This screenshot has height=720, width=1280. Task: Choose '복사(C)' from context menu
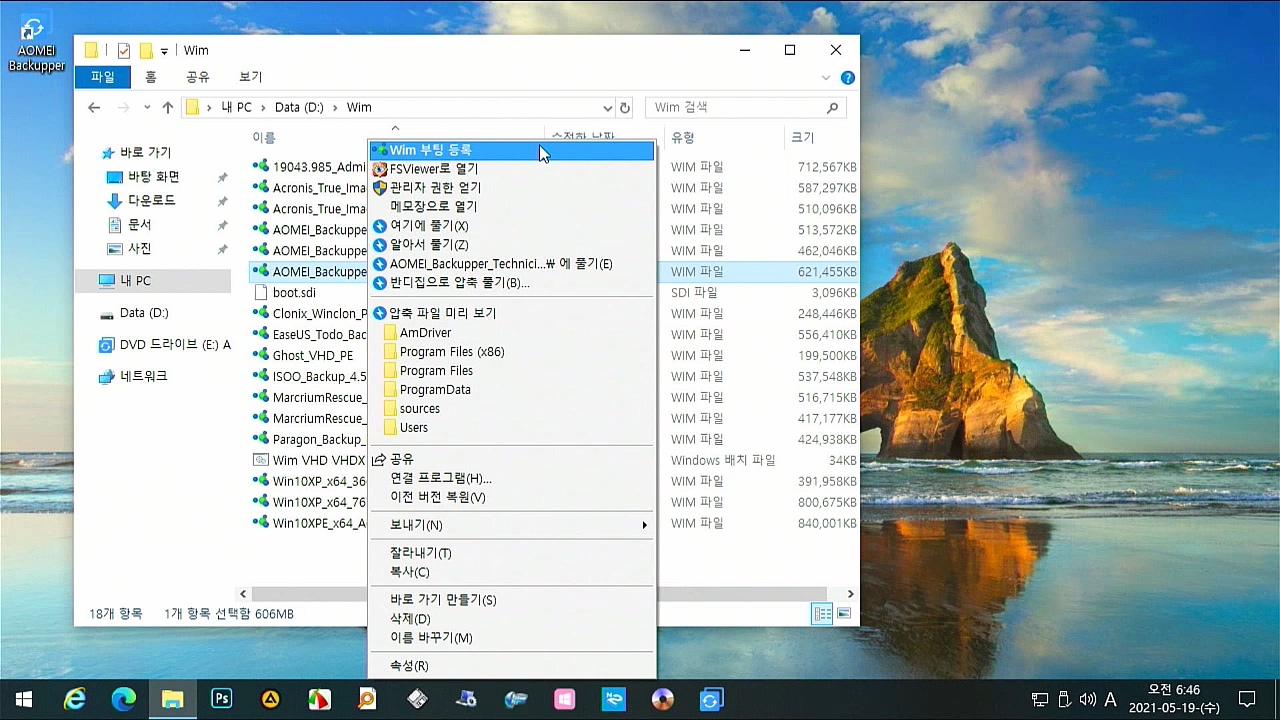pos(512,572)
